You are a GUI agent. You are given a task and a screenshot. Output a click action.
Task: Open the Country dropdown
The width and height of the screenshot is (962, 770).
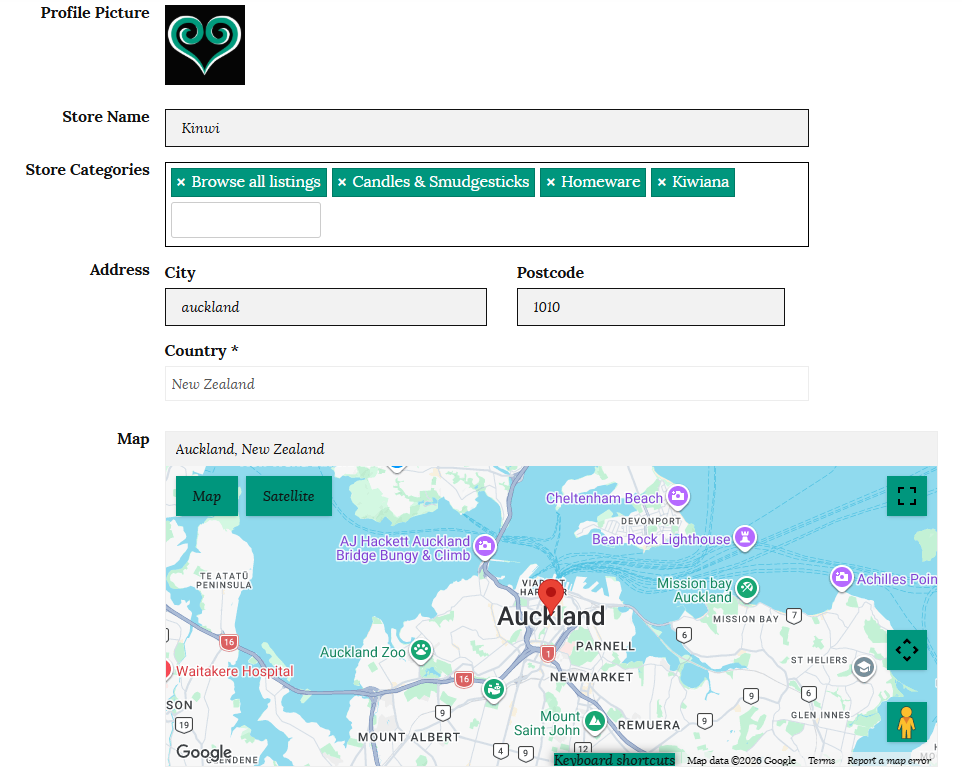point(487,384)
